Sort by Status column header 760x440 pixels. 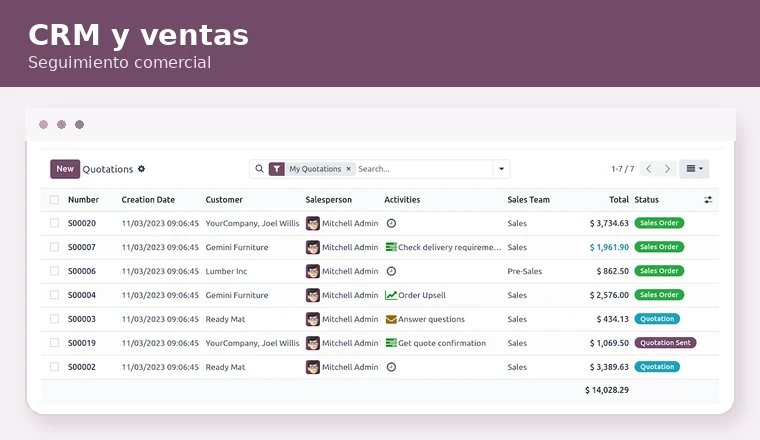coord(647,200)
